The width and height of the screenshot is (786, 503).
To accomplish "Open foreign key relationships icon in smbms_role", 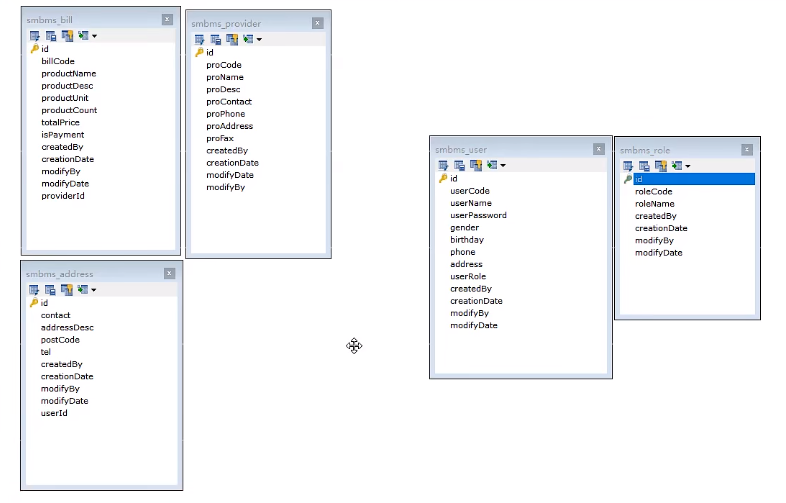I will pyautogui.click(x=661, y=165).
